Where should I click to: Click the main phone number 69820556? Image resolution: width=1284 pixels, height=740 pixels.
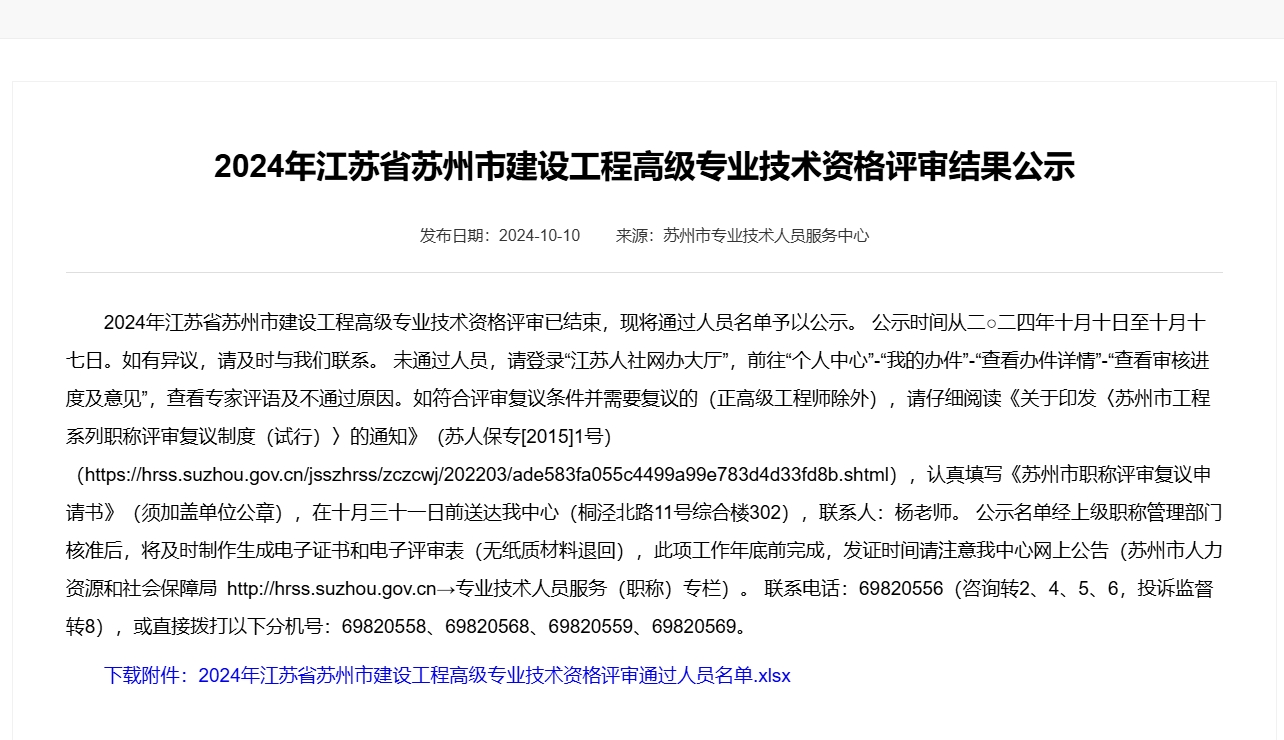coord(900,589)
